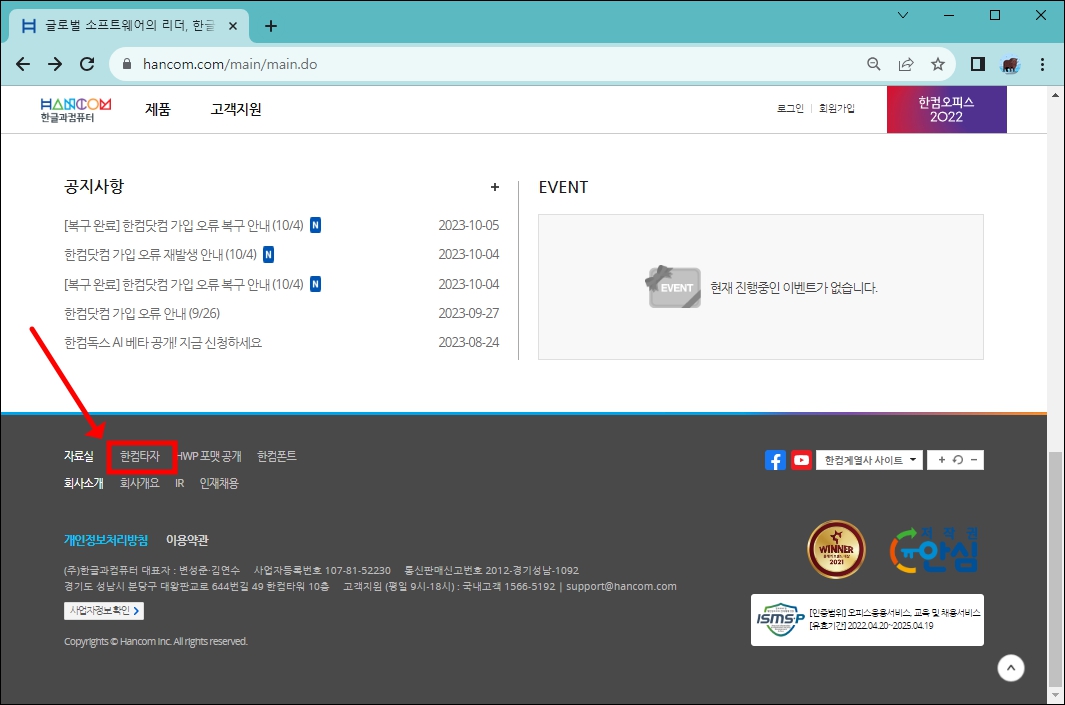Click the WINNER 2021 award badge
Viewport: 1065px width, 705px height.
click(836, 549)
